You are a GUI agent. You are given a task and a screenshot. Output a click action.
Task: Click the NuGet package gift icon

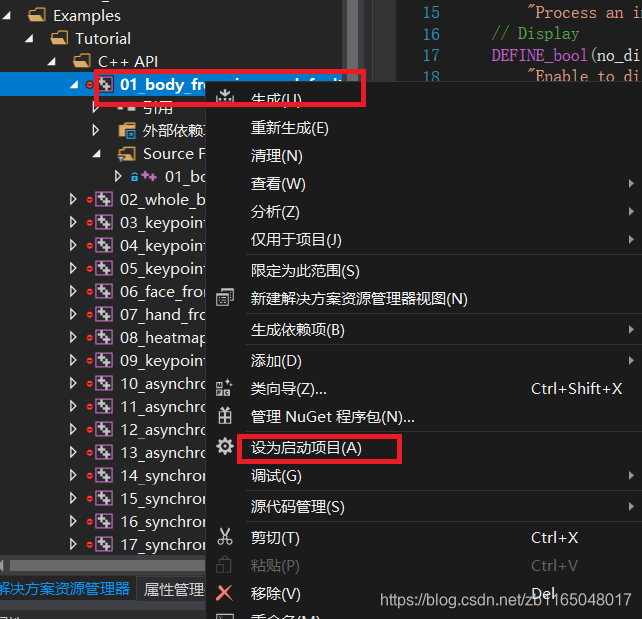pos(225,416)
